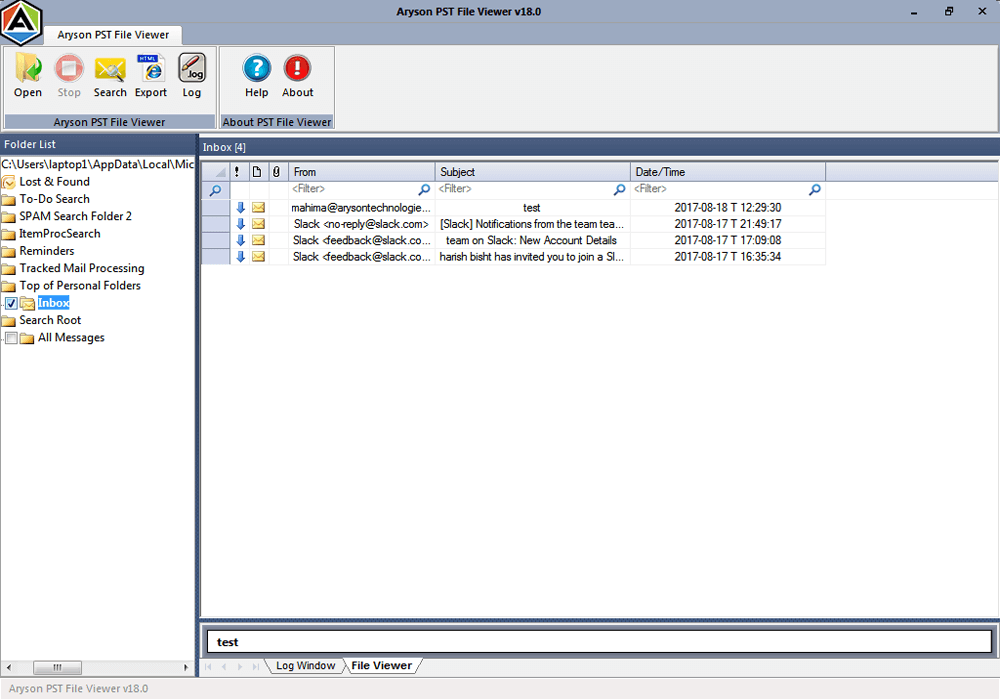
Task: Go to the last record navigation arrow
Action: click(x=255, y=666)
